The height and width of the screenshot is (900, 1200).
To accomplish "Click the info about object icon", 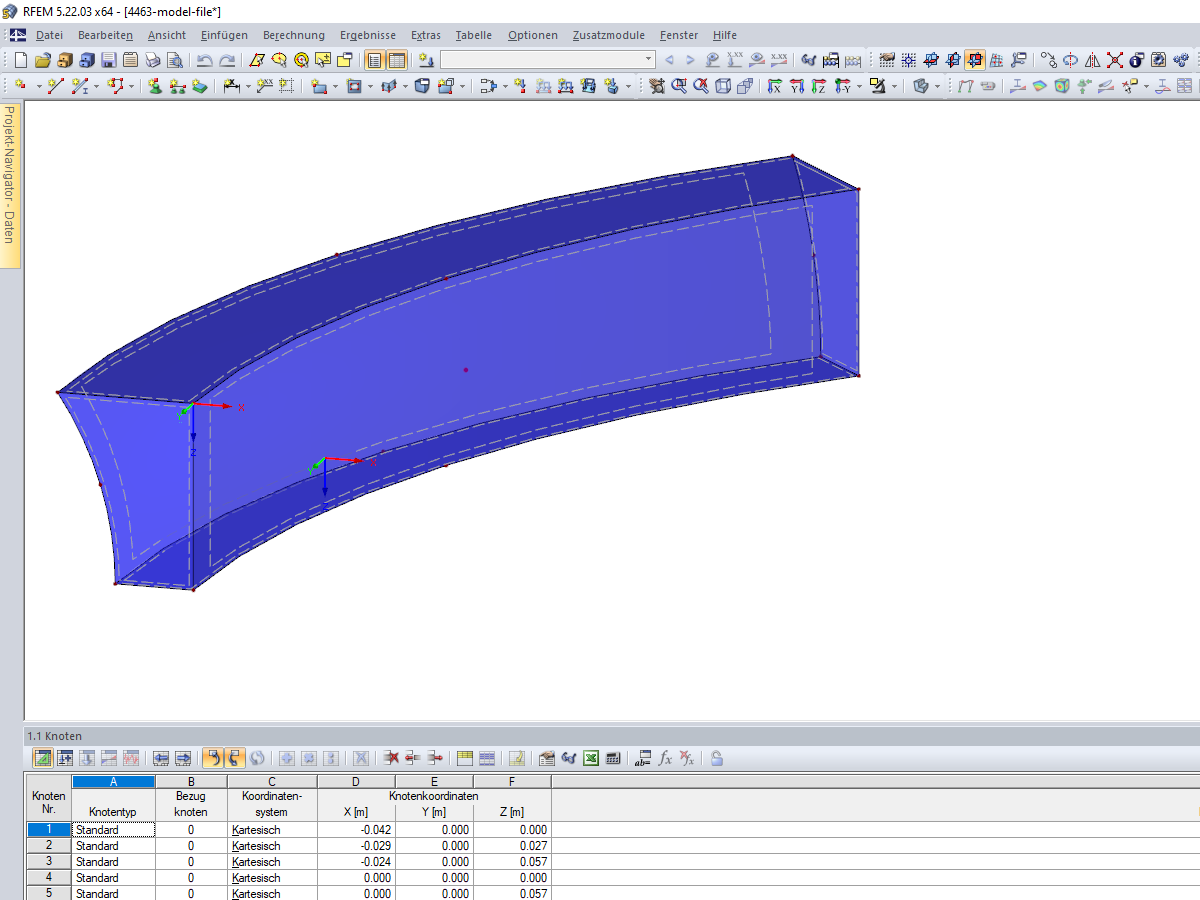I will 1136,60.
